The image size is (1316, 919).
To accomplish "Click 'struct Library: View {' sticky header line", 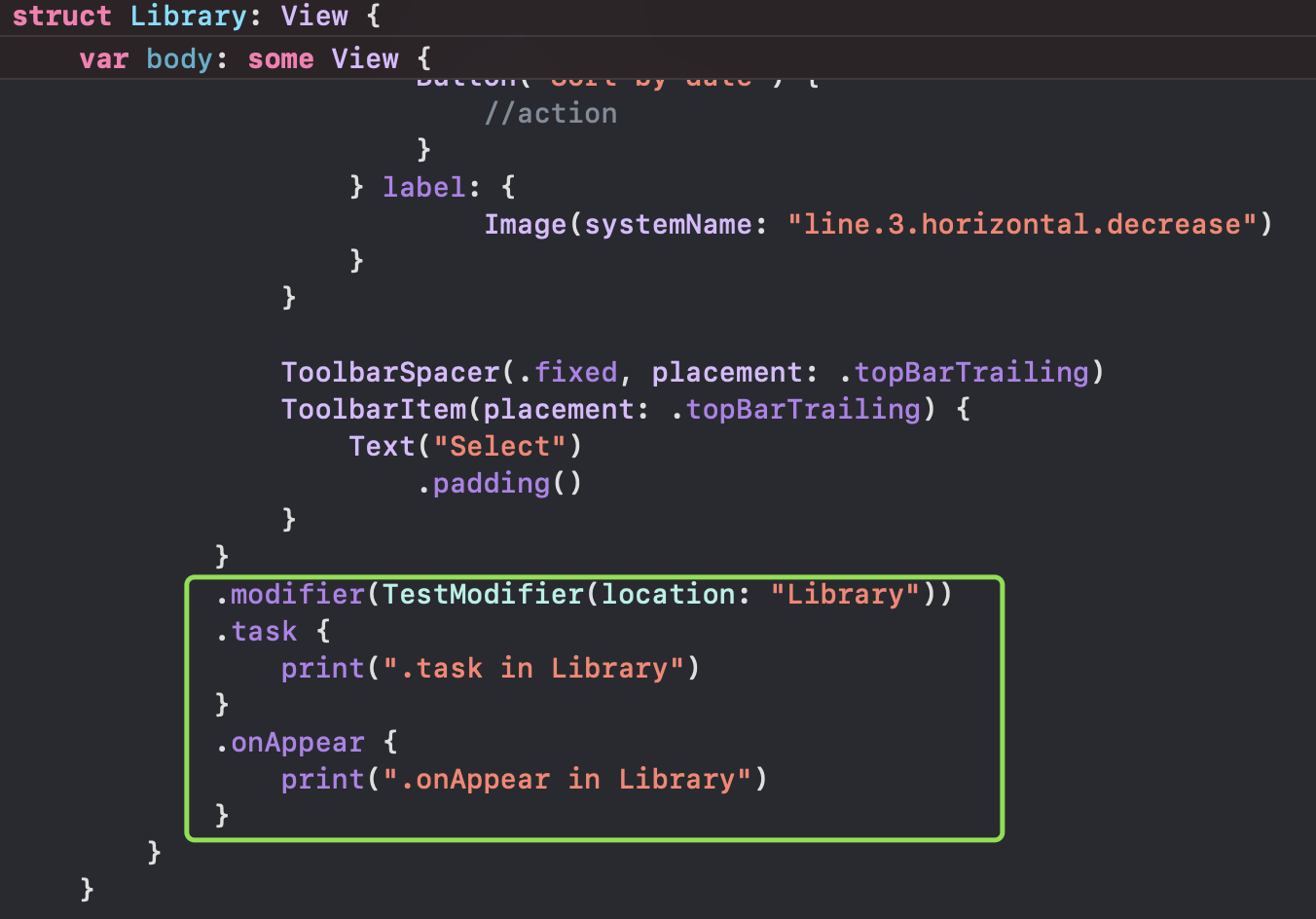I will coord(196,16).
